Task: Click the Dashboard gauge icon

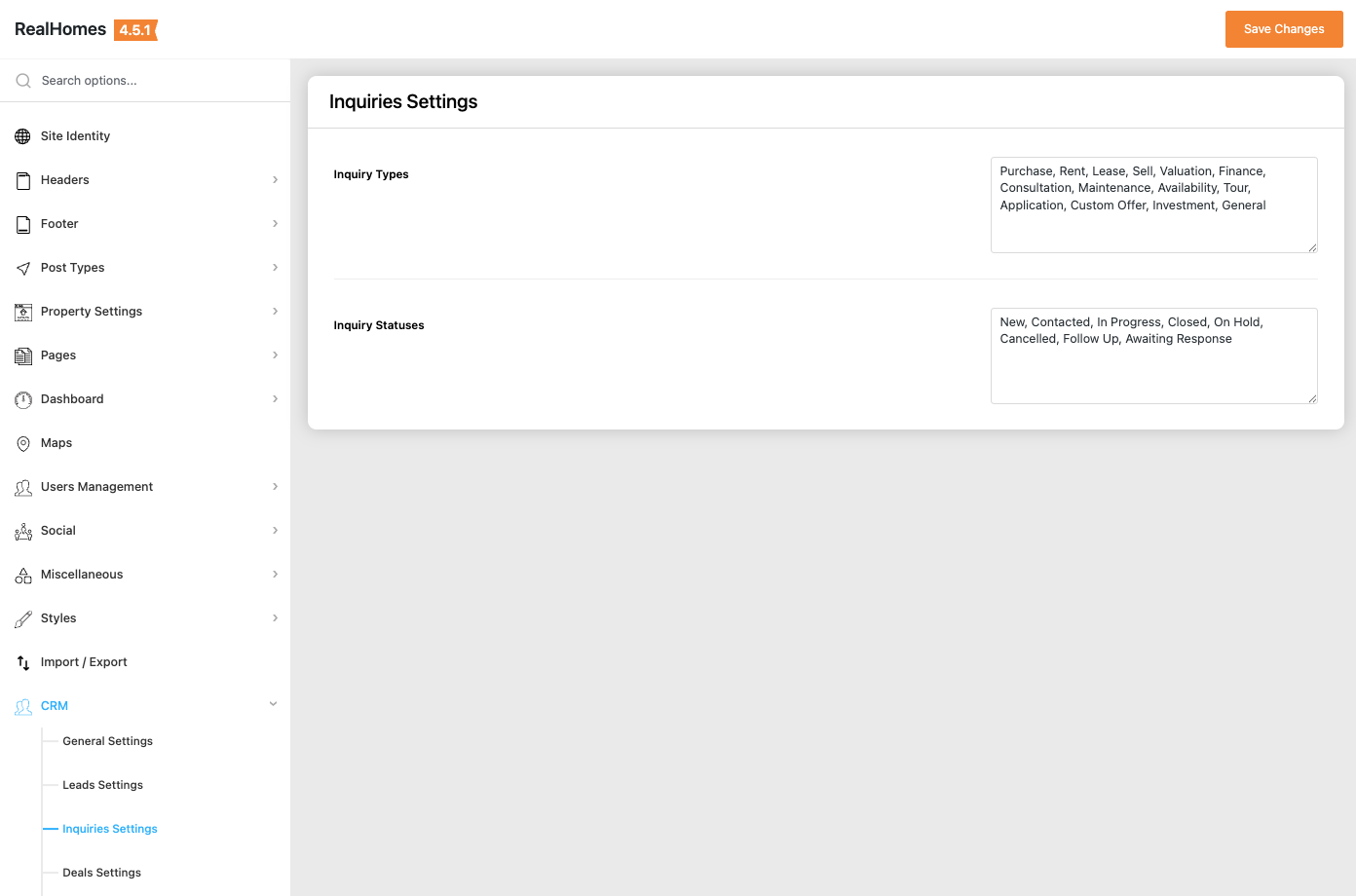Action: 23,399
